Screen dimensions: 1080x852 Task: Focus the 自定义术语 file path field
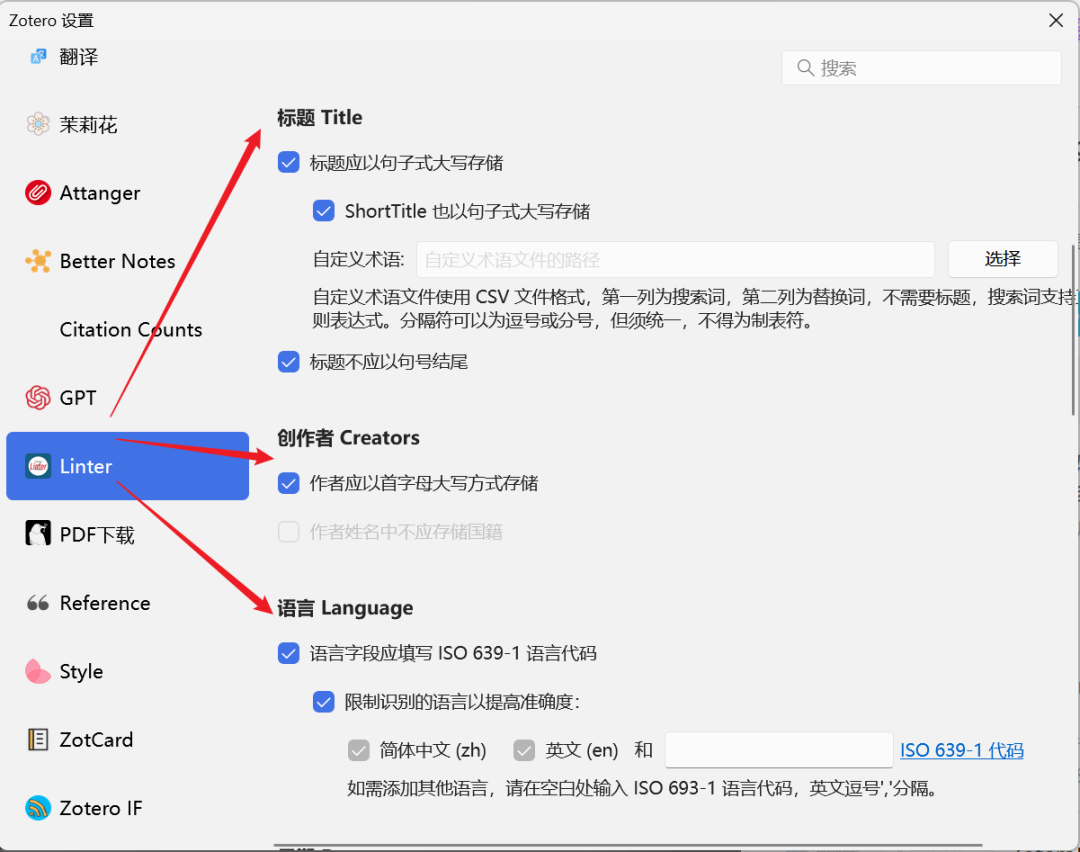(x=675, y=260)
